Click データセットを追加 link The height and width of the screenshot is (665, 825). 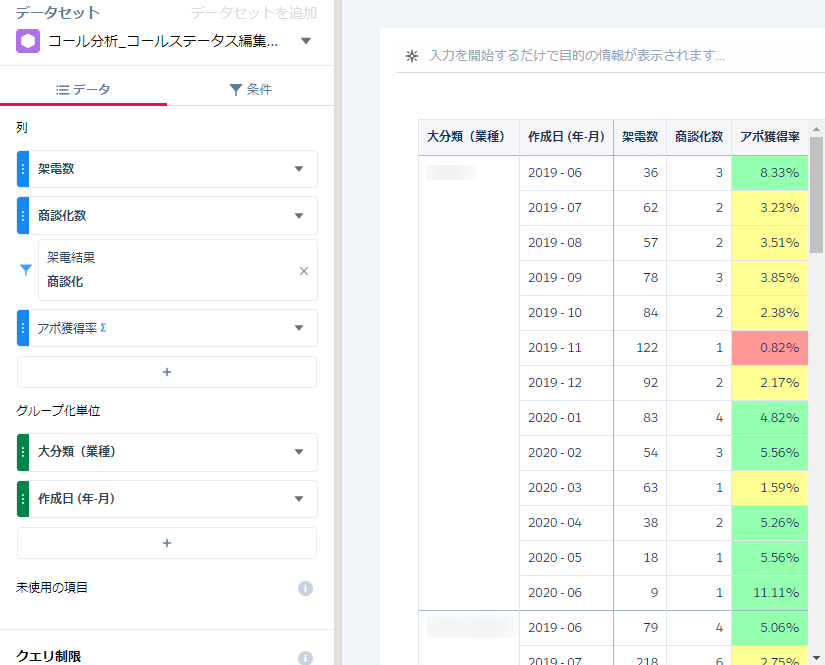(254, 13)
